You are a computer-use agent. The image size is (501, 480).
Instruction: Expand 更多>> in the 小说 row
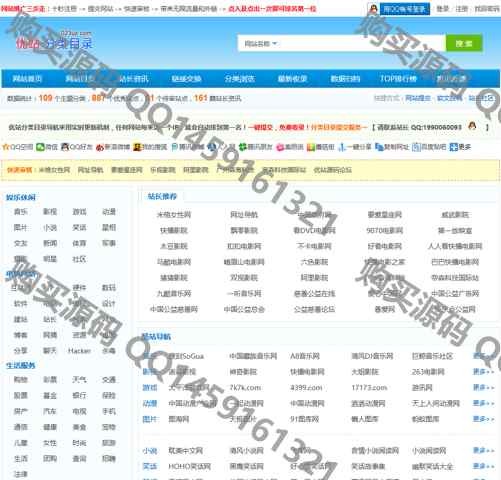pos(483,450)
